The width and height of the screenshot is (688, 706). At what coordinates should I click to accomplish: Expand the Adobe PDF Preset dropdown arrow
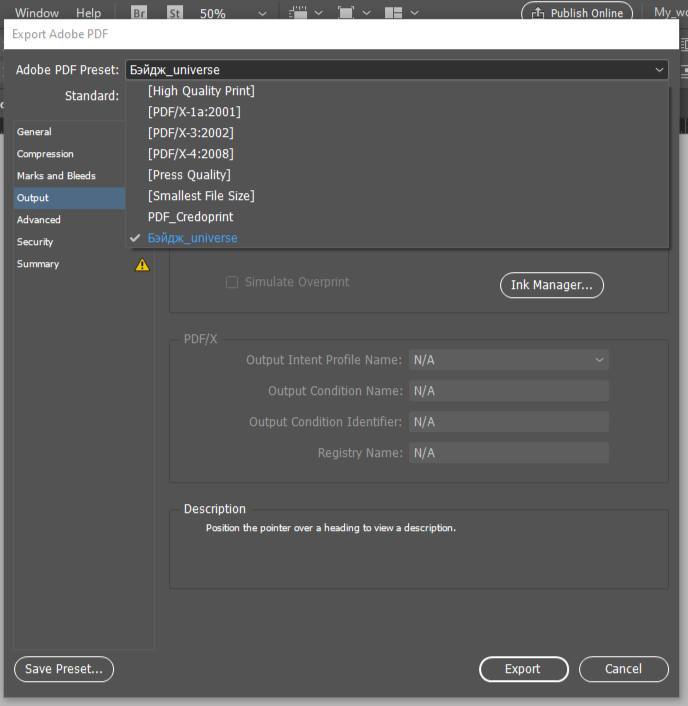[659, 70]
